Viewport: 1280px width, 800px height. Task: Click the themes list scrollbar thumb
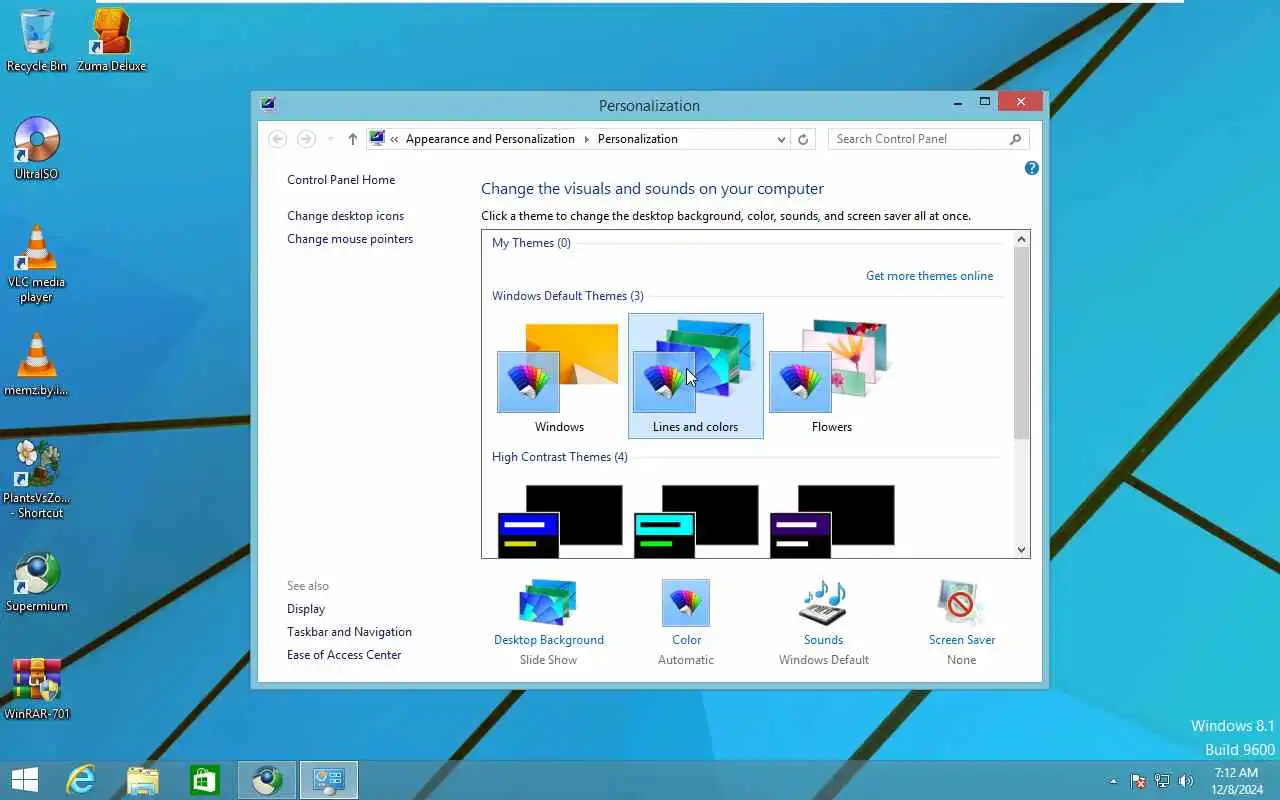click(1021, 343)
